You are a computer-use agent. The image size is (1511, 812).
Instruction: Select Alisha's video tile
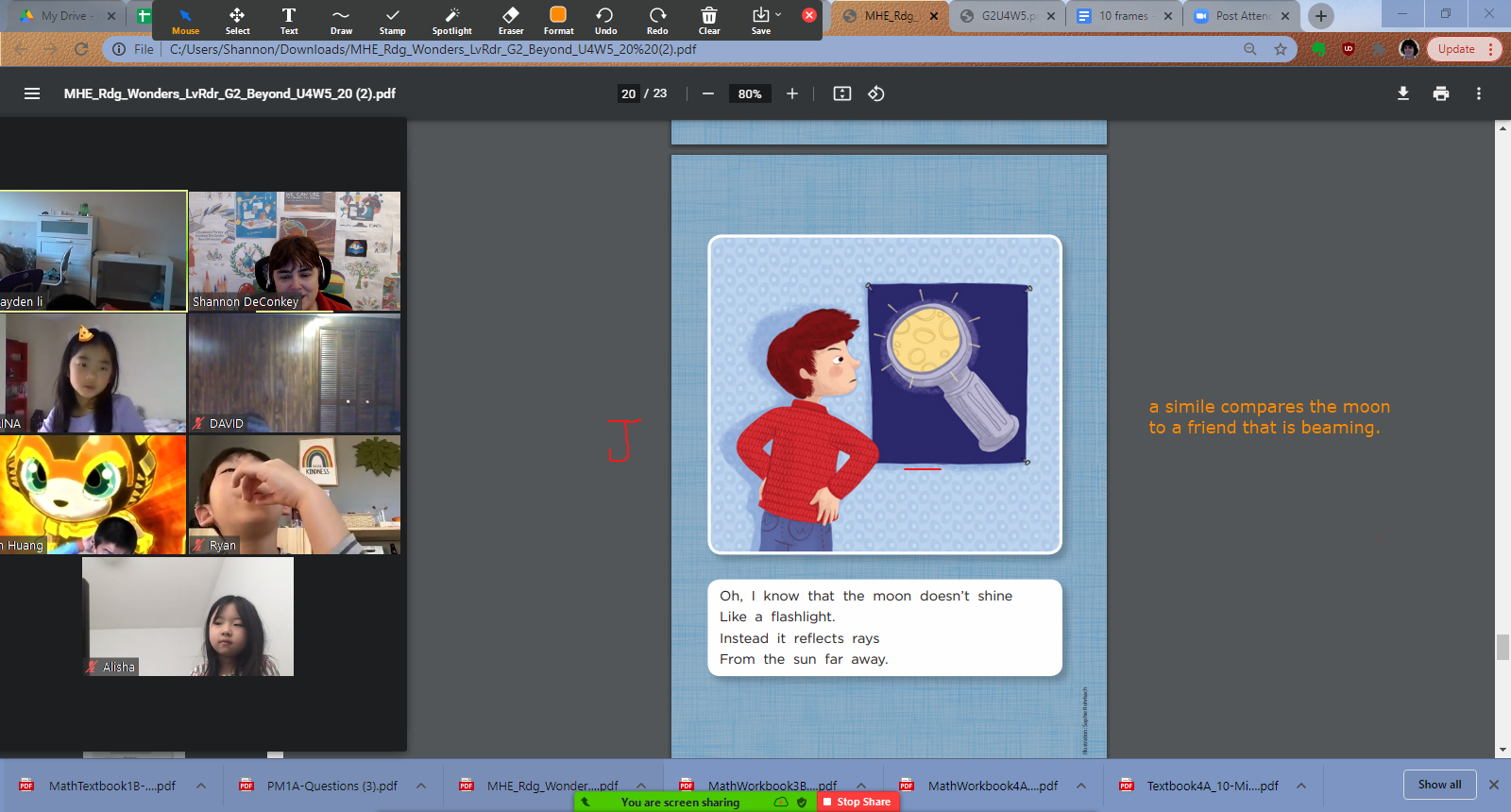coord(188,617)
